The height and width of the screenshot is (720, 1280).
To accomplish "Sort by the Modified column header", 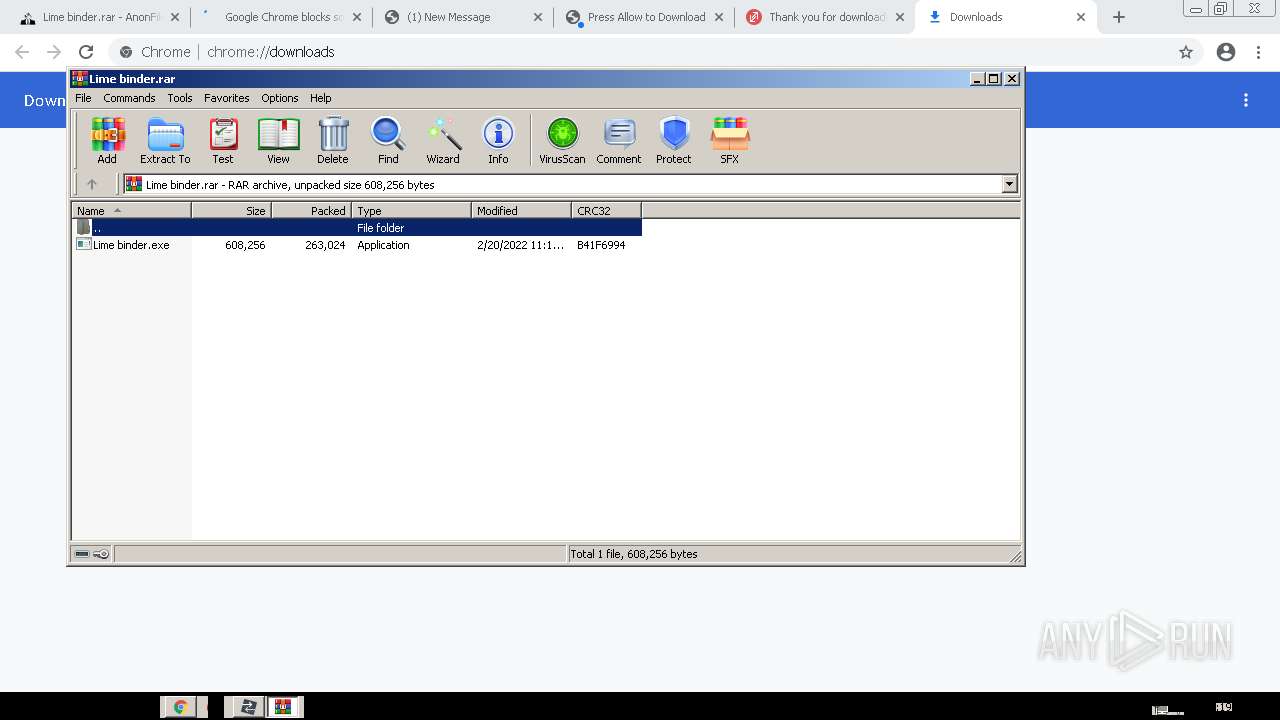I will (x=521, y=210).
